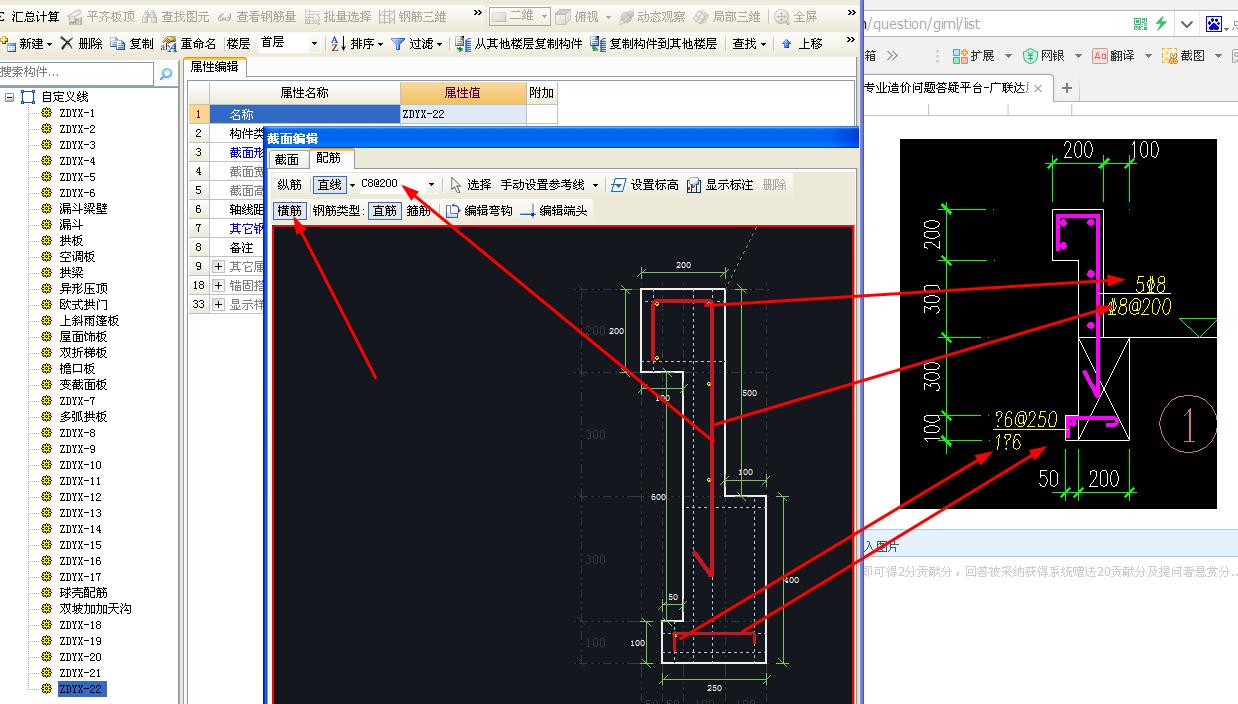
Task: Open the C8@200 rebar spec dropdown
Action: click(x=432, y=185)
